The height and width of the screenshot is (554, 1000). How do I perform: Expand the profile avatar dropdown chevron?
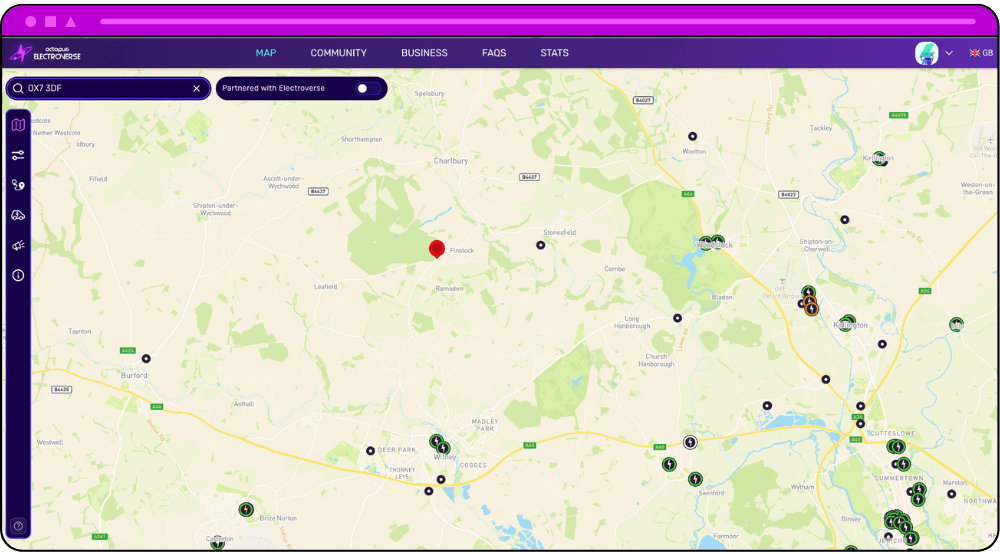tap(949, 53)
